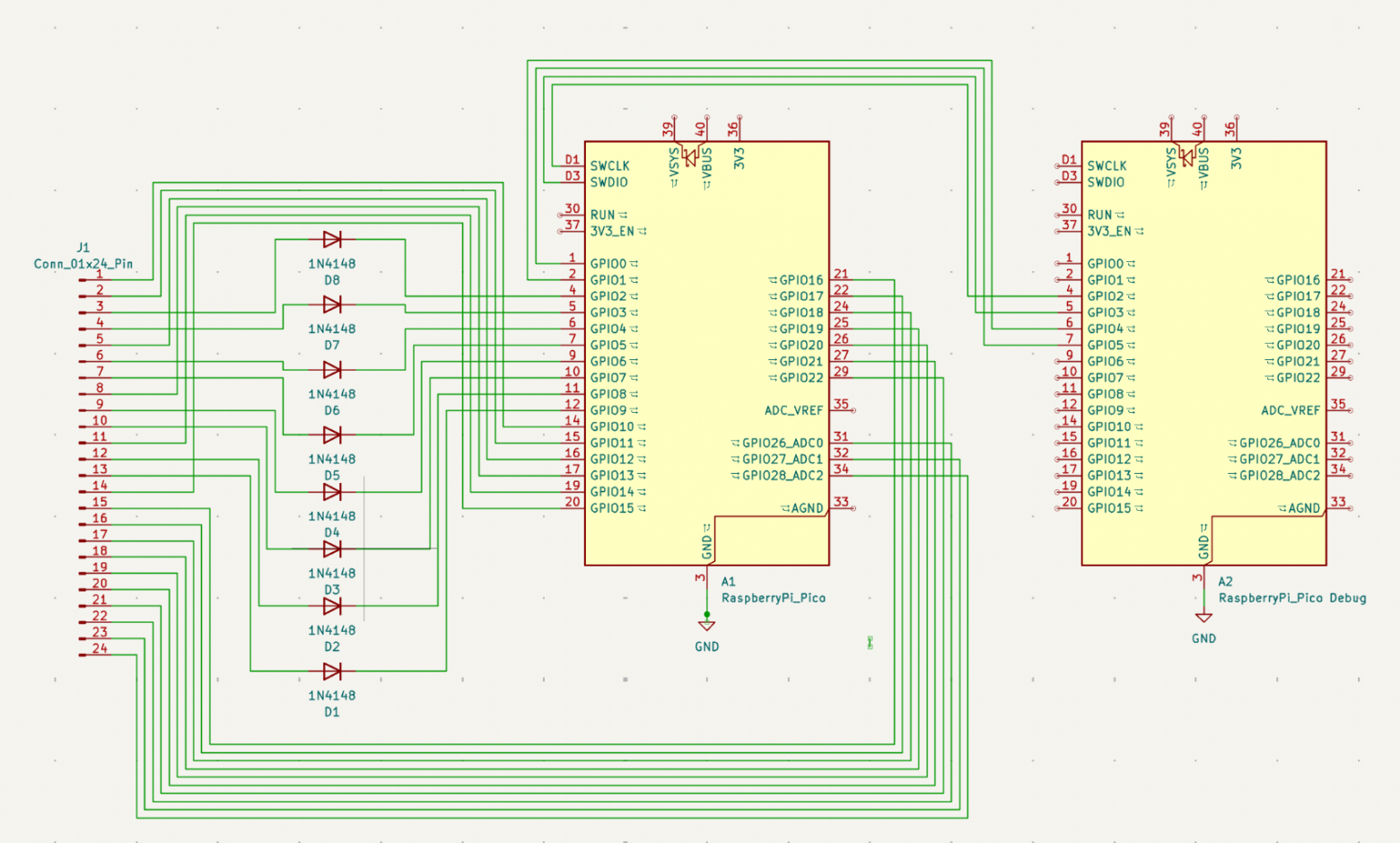
Task: Click the GPIO27_ADC1 pin label on A2
Action: (x=1280, y=459)
